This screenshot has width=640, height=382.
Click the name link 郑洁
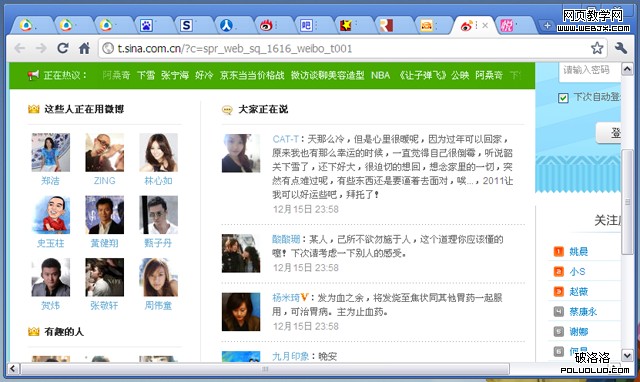(51, 180)
